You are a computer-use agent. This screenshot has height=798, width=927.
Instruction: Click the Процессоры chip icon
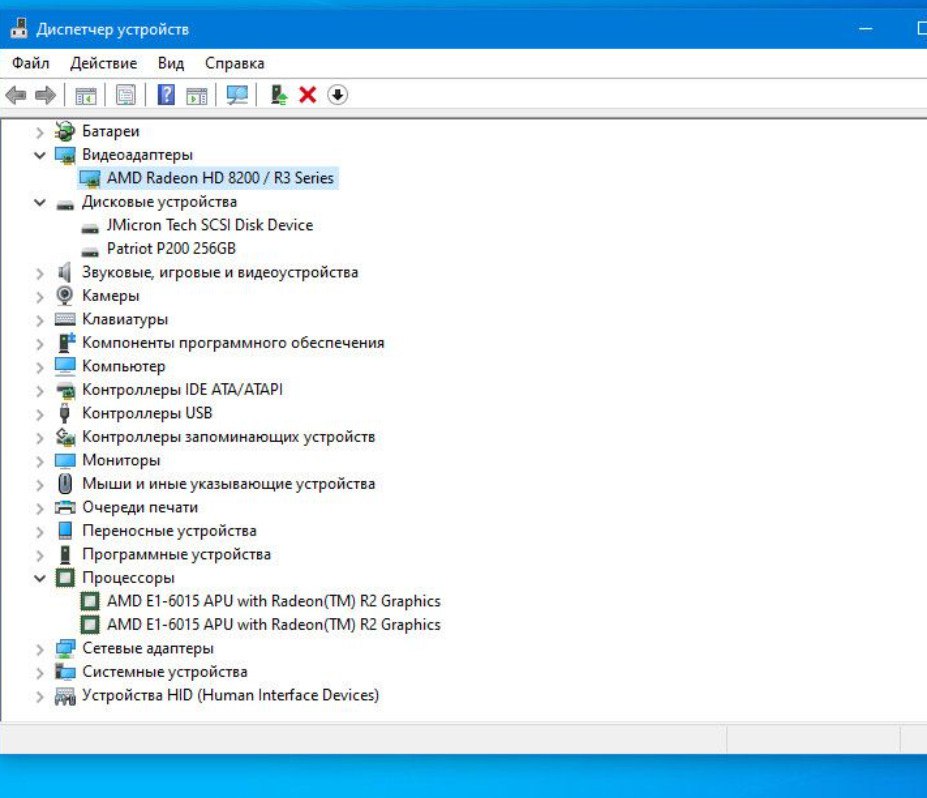[65, 578]
